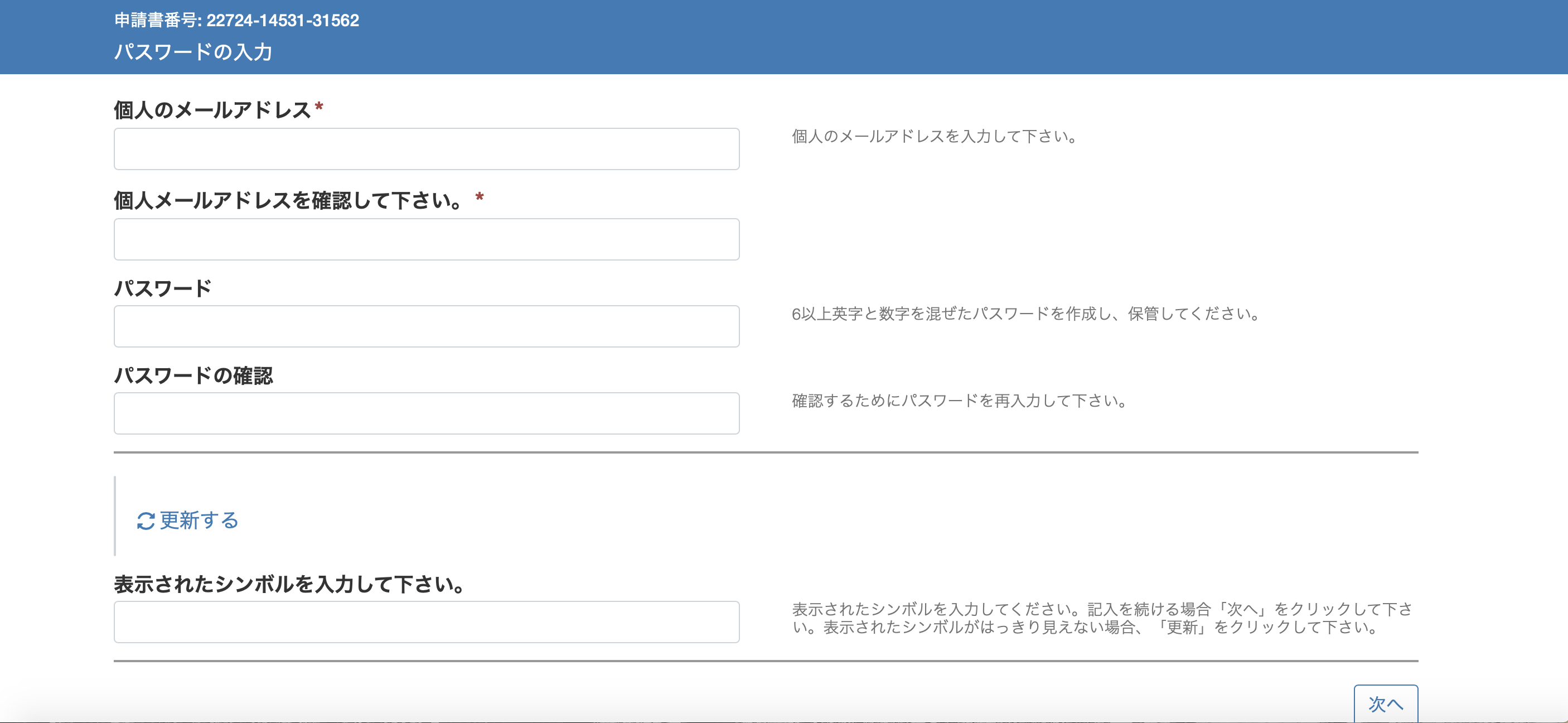The image size is (1568, 723).
Task: Click the email confirmation input field
Action: coord(426,239)
